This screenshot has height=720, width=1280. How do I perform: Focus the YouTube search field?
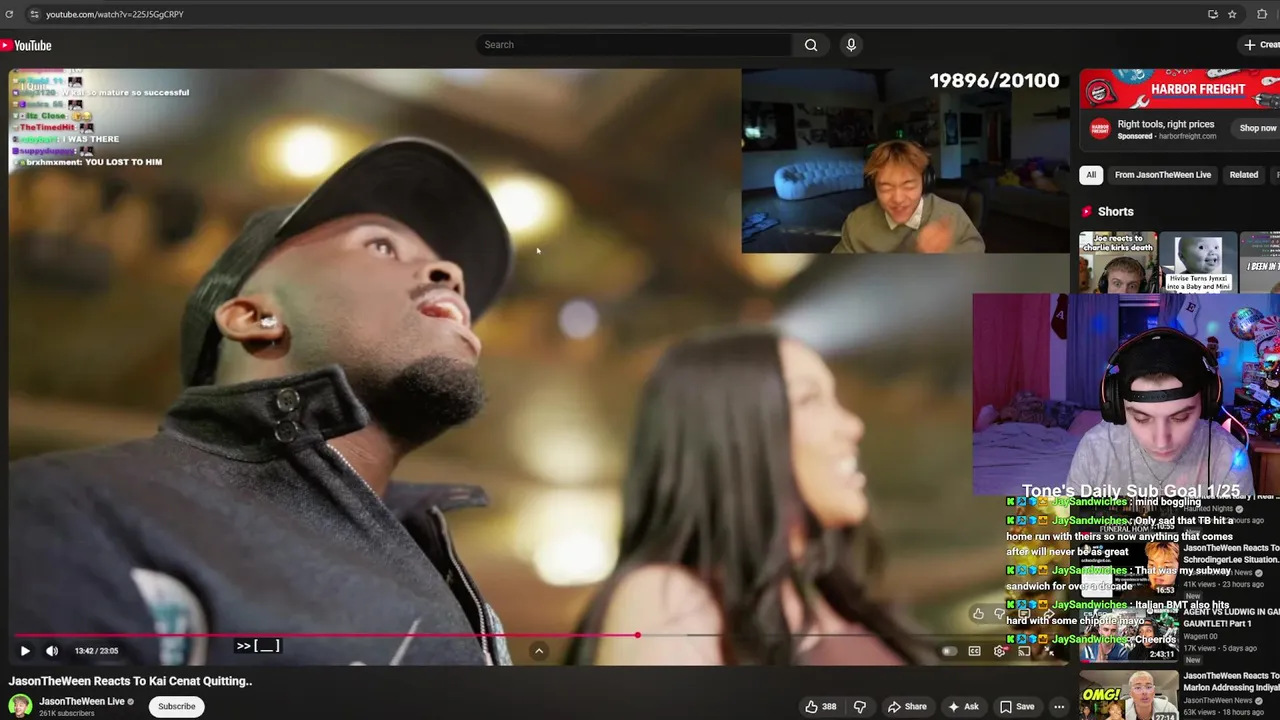(635, 45)
